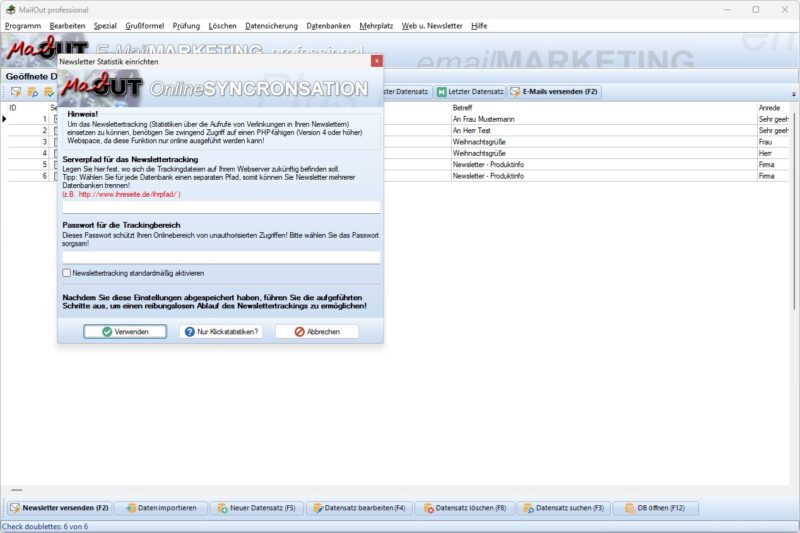The width and height of the screenshot is (800, 533).
Task: Enable Newslettertracking standardmäßig aktivieren checkbox
Action: point(66,273)
